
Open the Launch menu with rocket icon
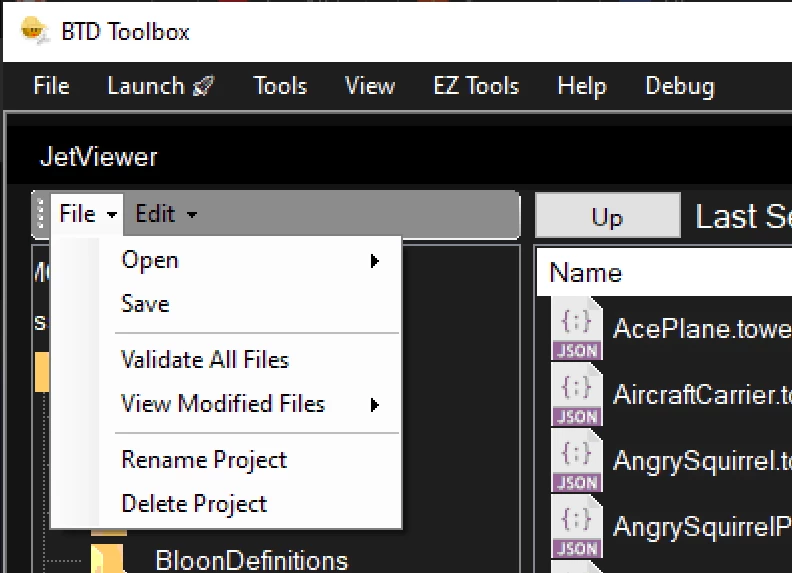click(x=161, y=86)
